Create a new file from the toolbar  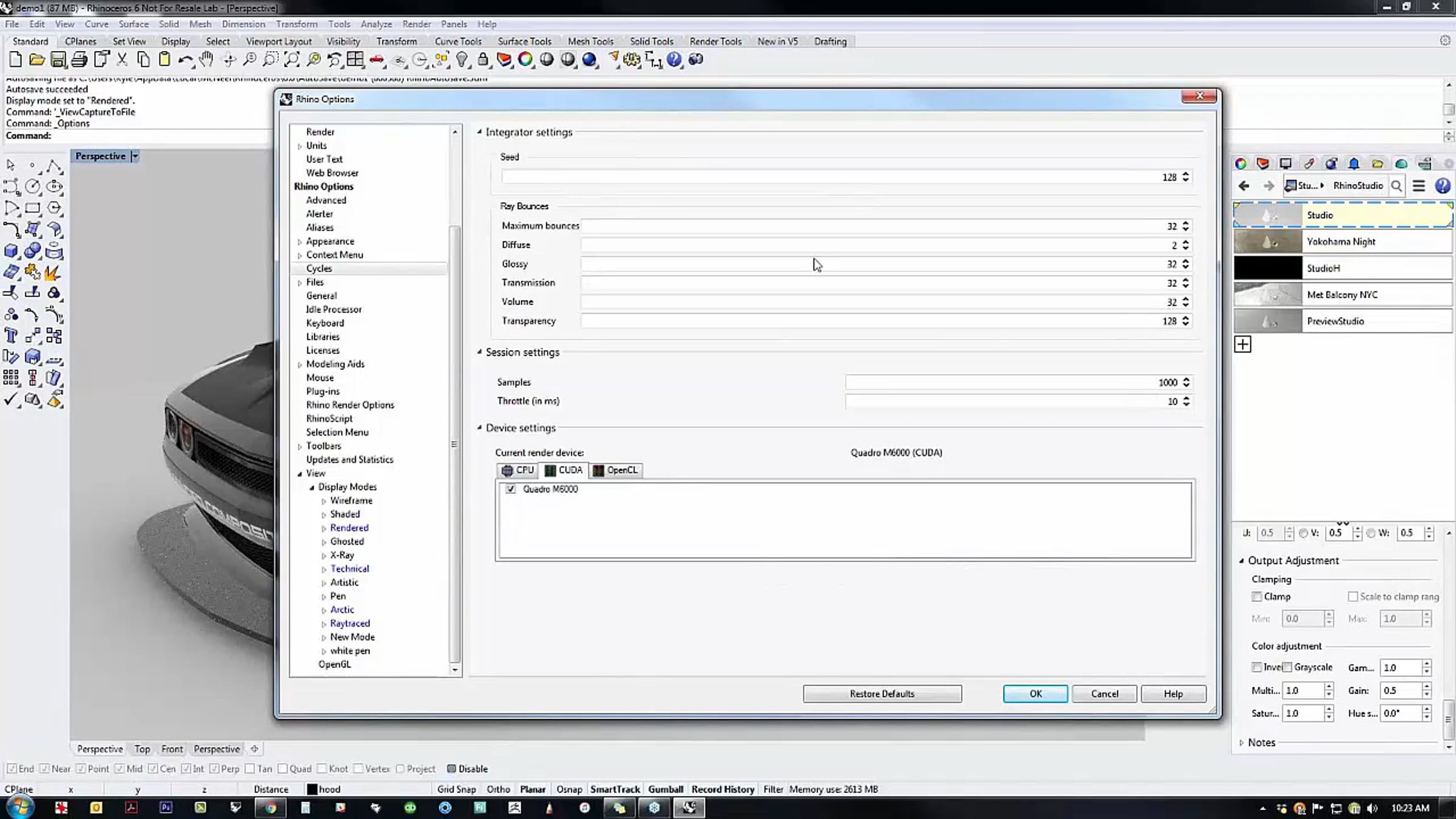click(15, 59)
